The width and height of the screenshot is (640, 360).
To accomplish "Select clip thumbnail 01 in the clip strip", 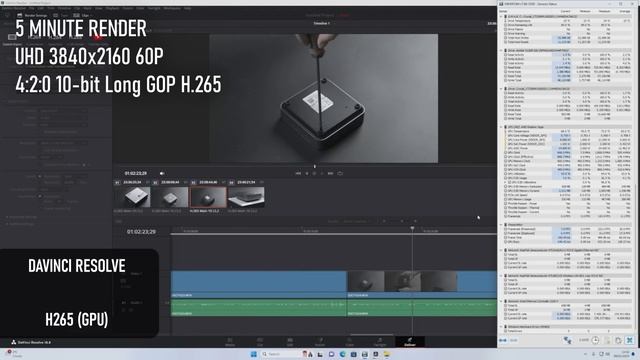I will click(x=132, y=197).
